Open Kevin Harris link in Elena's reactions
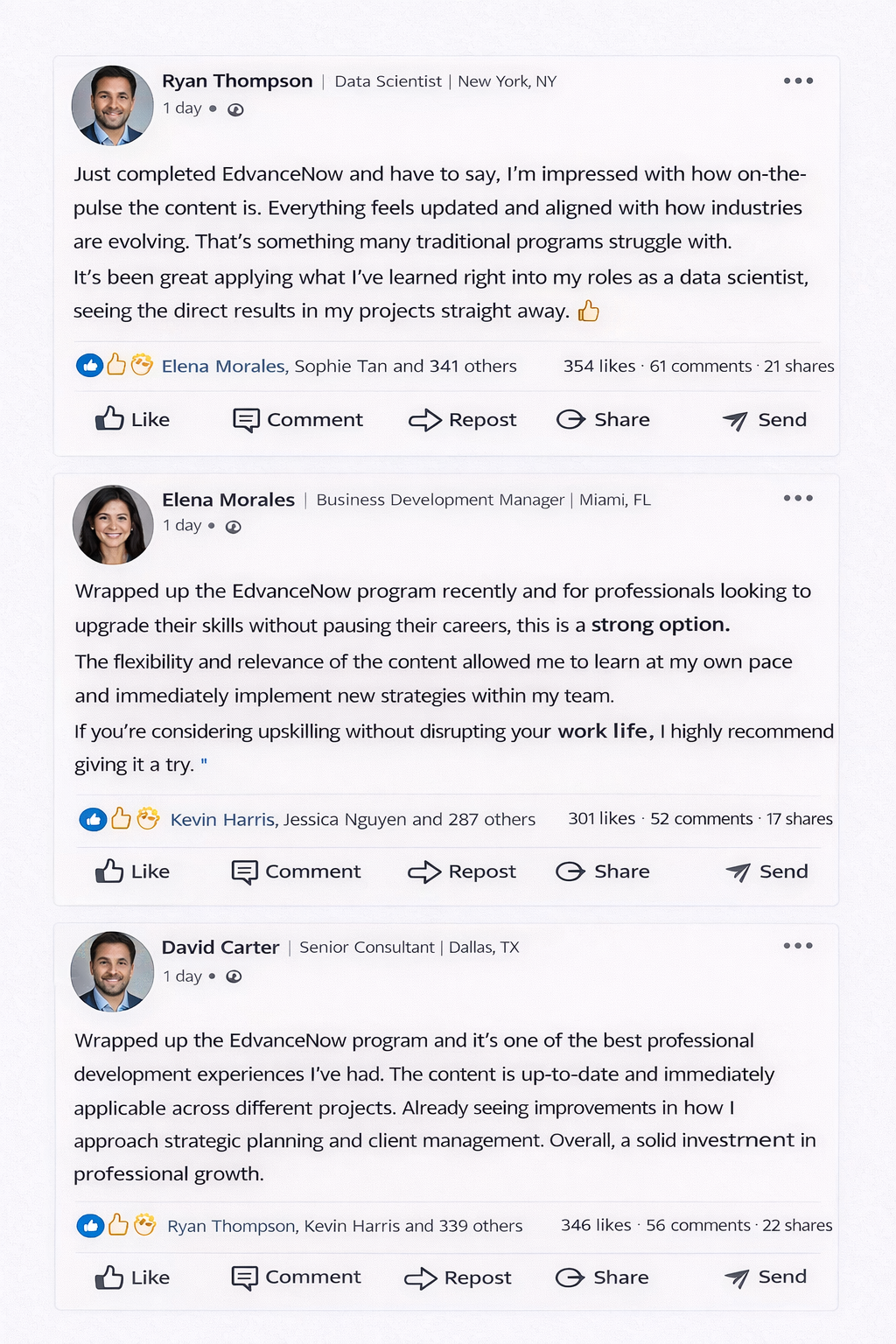 [x=223, y=820]
